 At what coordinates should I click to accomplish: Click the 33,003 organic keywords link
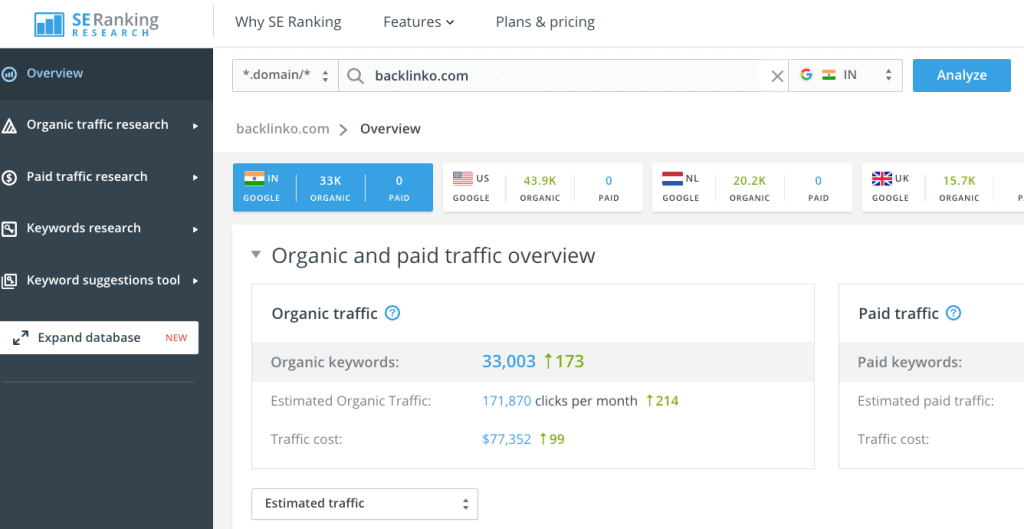tap(509, 362)
